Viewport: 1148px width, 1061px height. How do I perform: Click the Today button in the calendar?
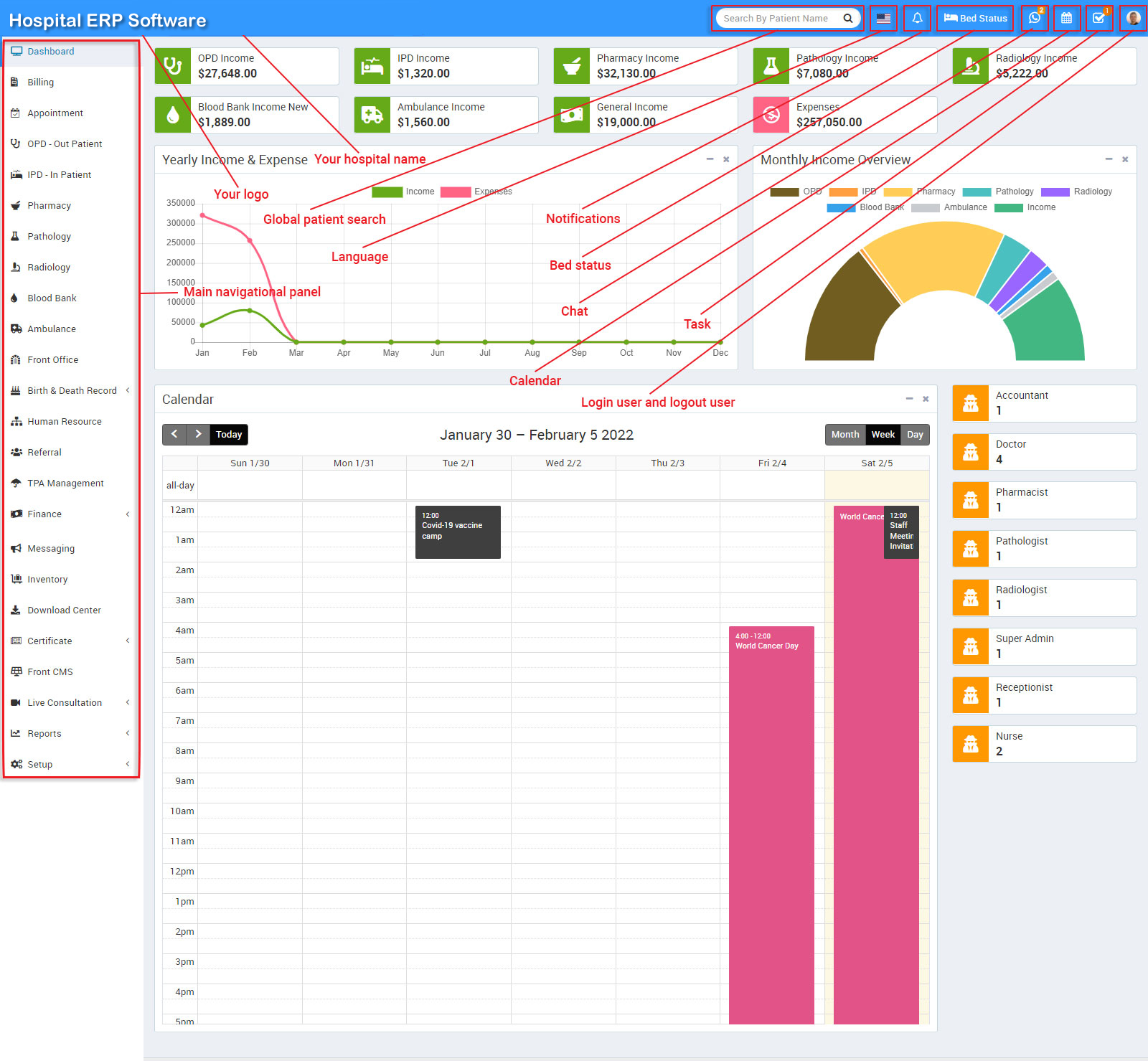(228, 434)
